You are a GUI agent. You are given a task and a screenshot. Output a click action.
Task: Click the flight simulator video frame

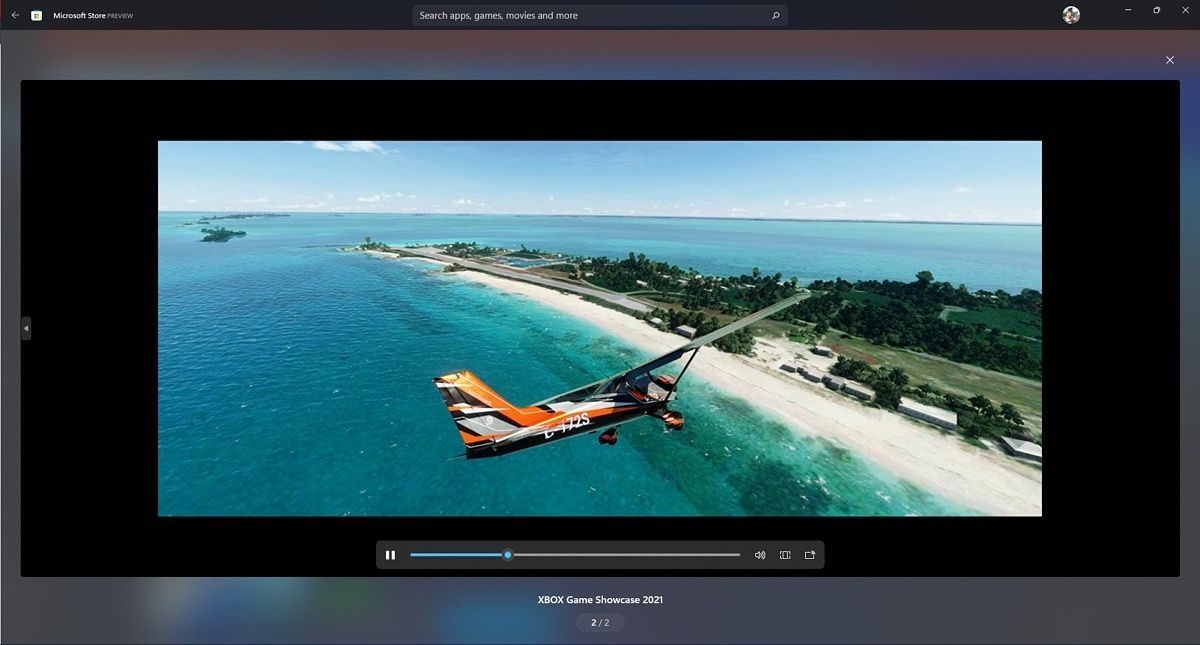pos(600,328)
